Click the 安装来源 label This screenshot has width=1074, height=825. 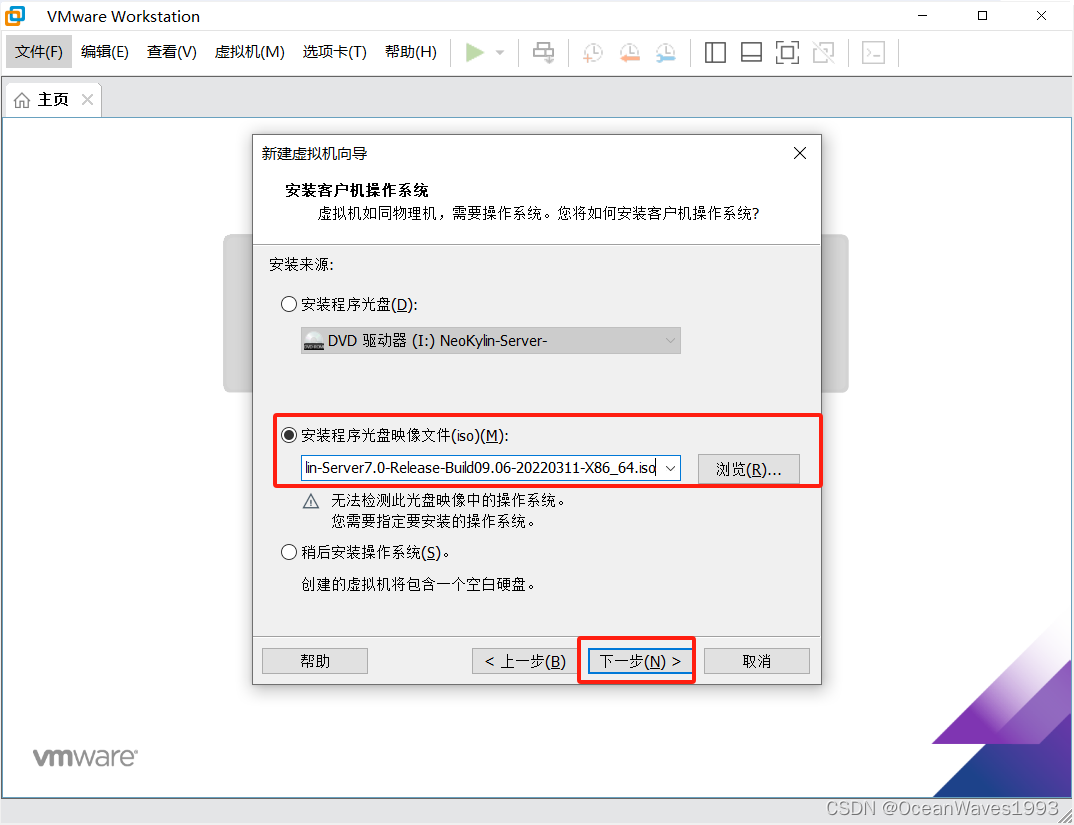tap(301, 264)
